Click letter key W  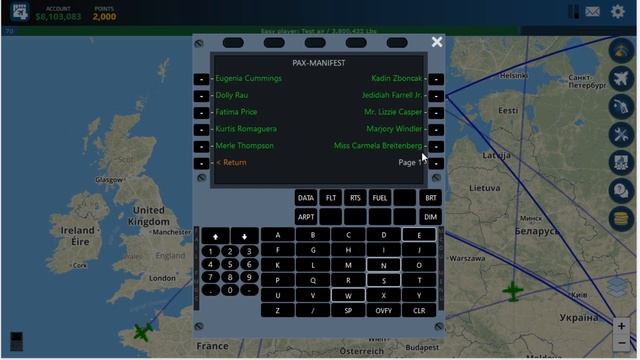pyautogui.click(x=348, y=296)
